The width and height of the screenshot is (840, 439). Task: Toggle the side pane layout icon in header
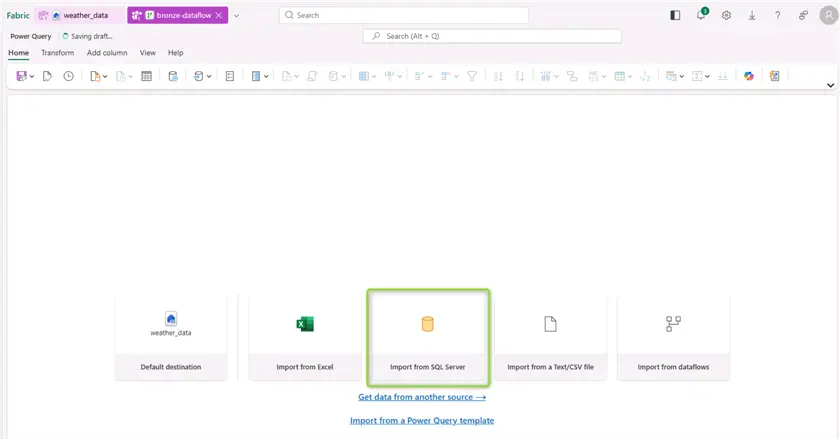pyautogui.click(x=675, y=15)
